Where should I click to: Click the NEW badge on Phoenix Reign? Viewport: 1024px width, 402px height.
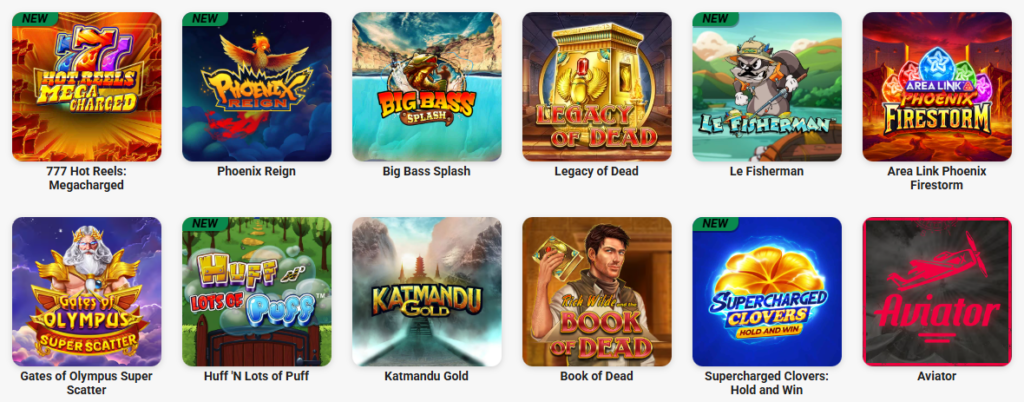pyautogui.click(x=204, y=18)
